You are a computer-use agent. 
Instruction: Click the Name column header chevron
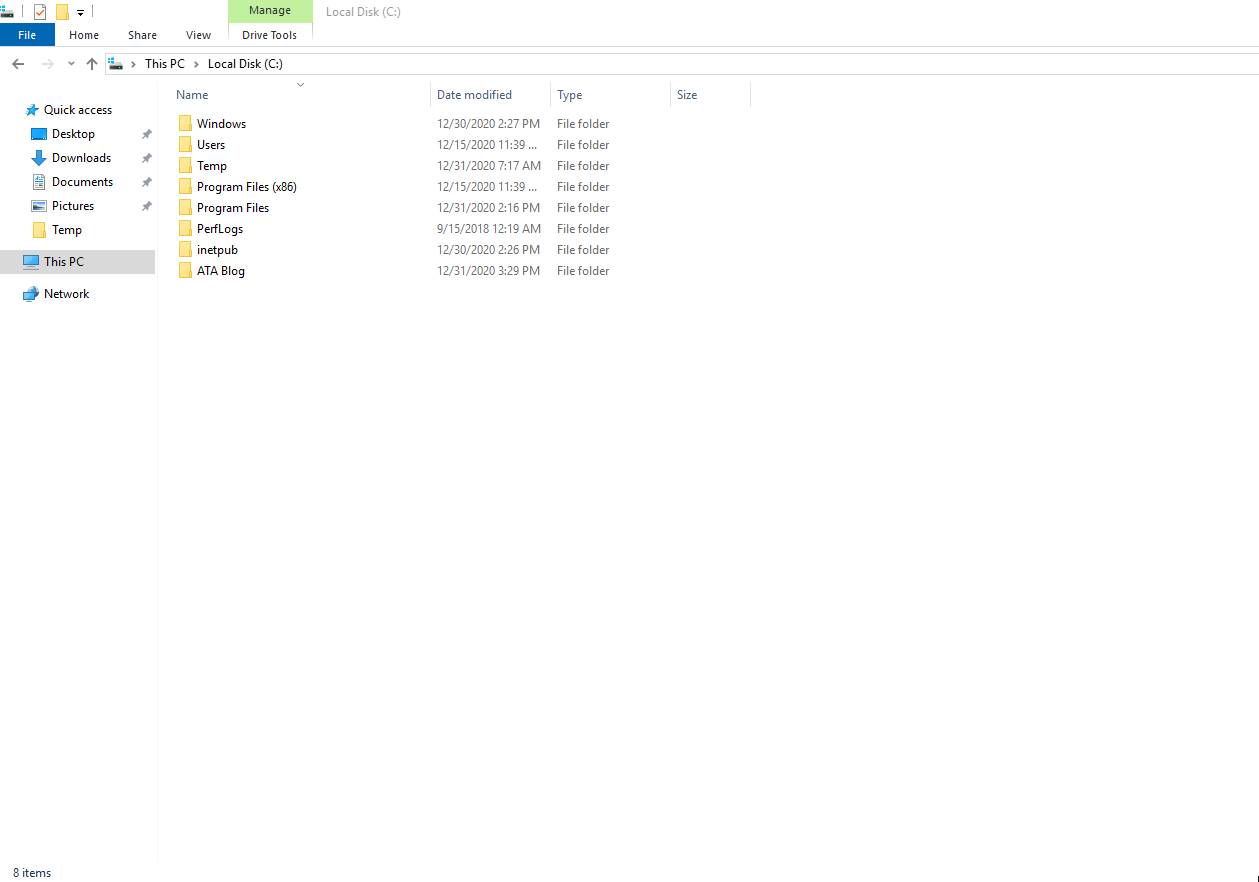click(x=300, y=85)
